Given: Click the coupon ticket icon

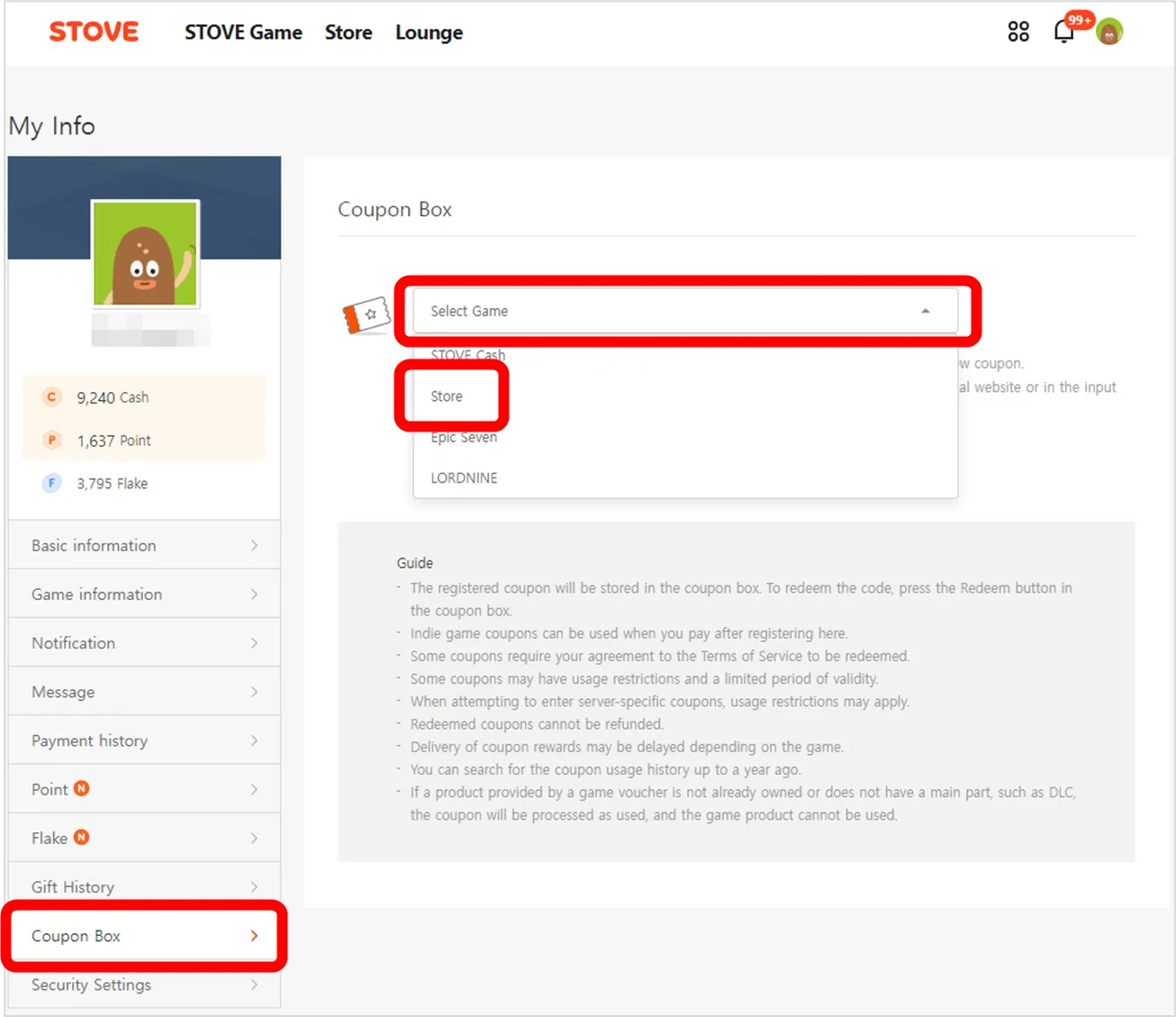Looking at the screenshot, I should 366,316.
